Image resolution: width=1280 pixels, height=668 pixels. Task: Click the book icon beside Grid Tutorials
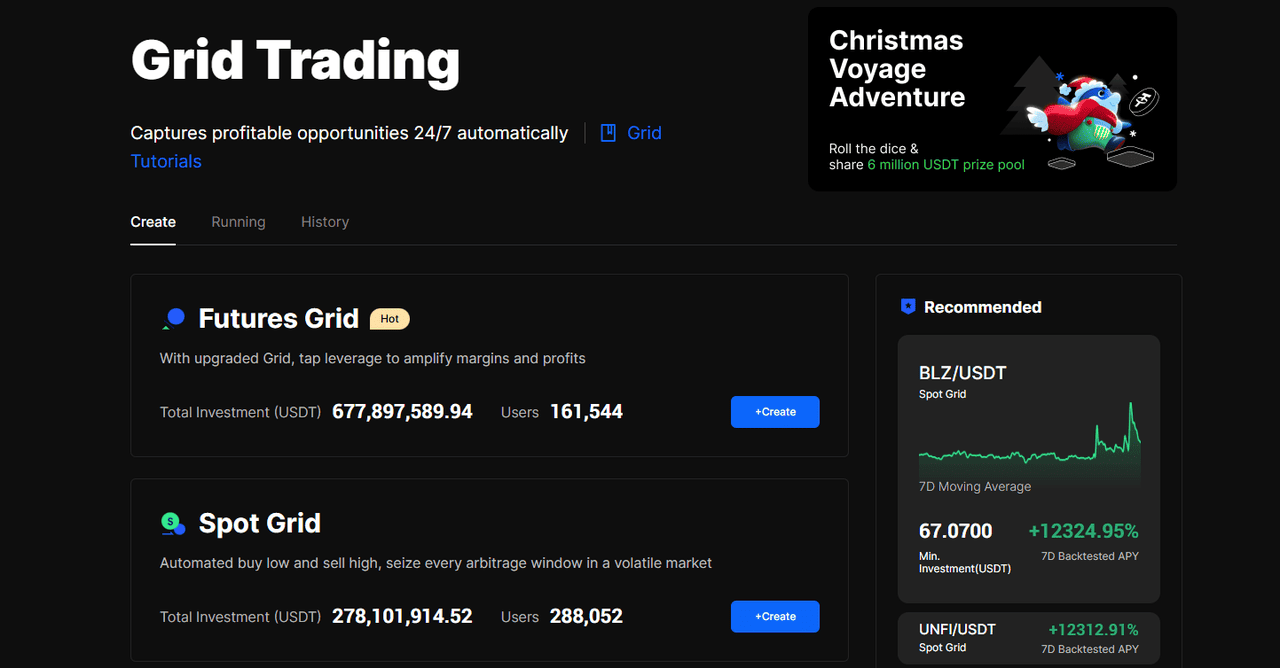(608, 133)
